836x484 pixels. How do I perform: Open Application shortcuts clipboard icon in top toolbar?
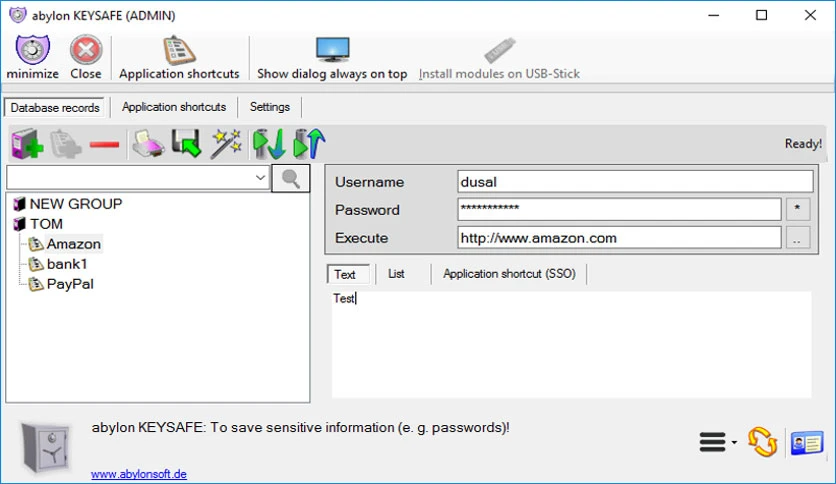(x=179, y=50)
